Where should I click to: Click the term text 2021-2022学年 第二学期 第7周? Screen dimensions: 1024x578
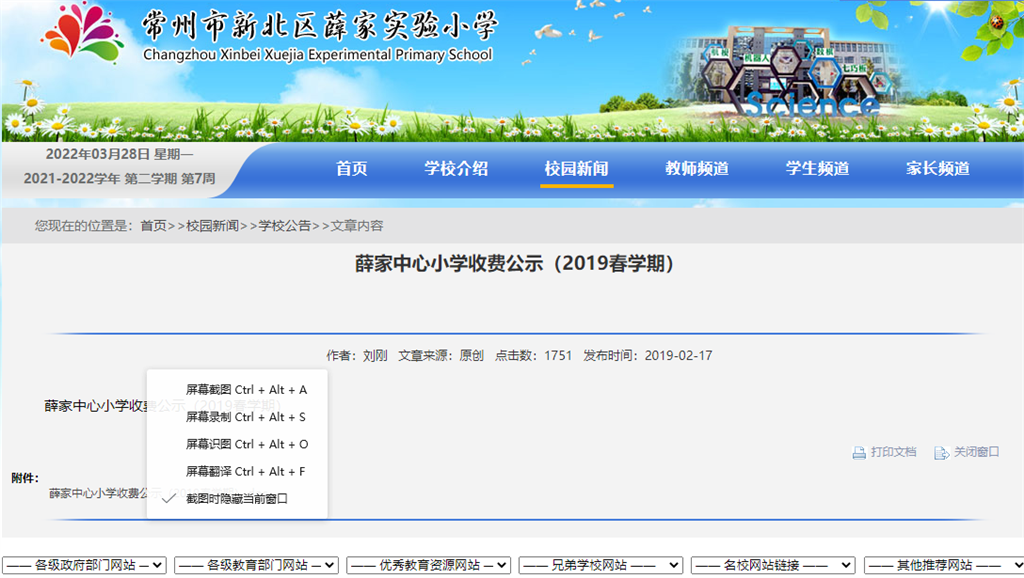click(x=120, y=178)
